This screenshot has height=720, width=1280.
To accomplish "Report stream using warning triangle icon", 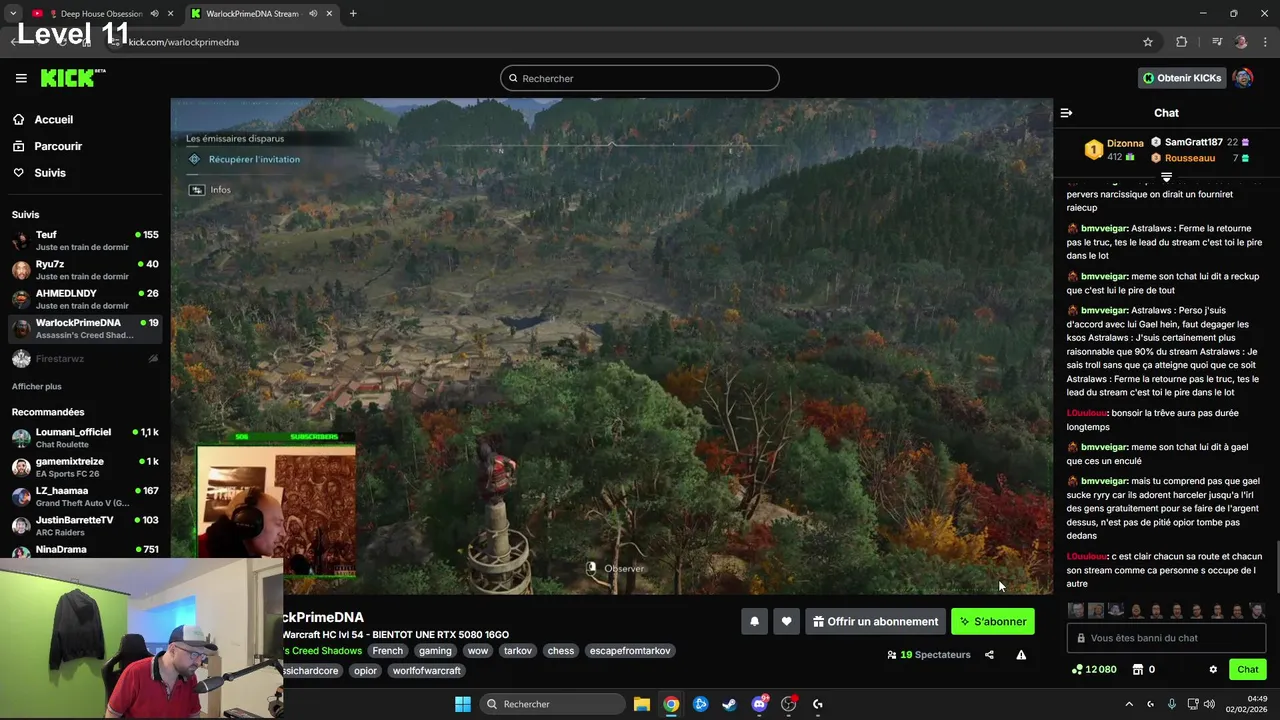I will (x=1021, y=655).
